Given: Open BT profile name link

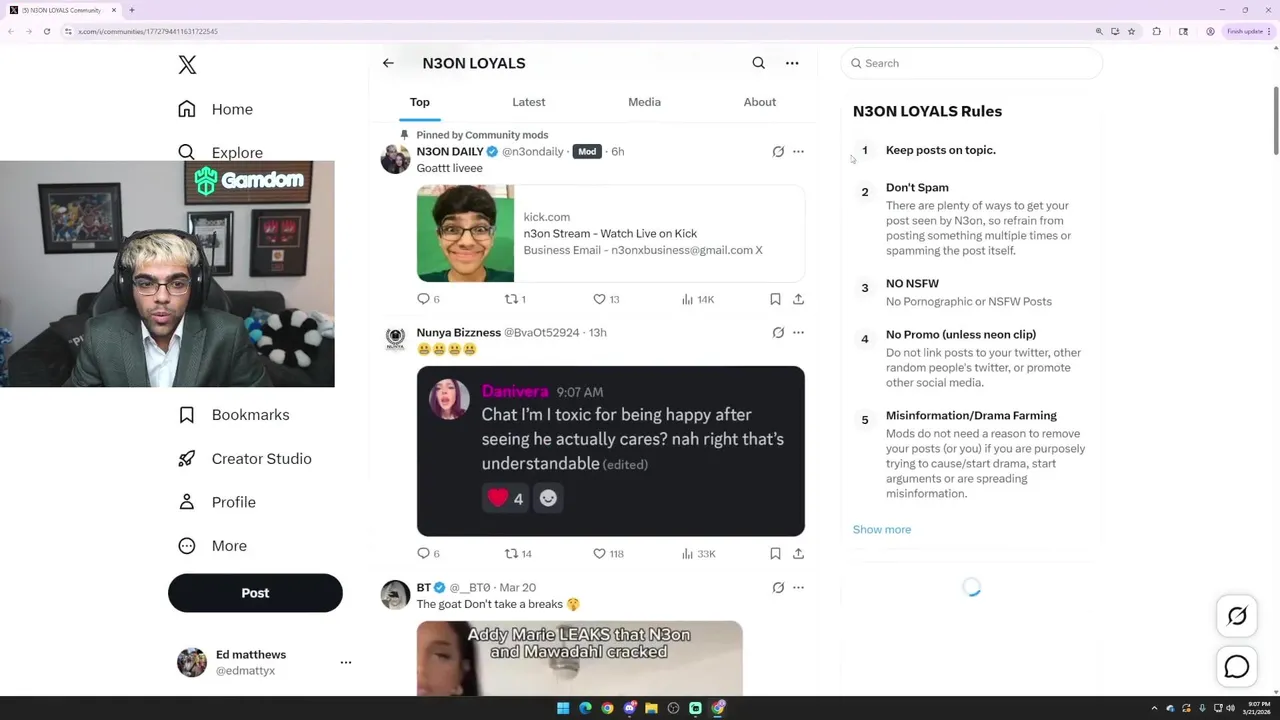Looking at the screenshot, I should [424, 588].
